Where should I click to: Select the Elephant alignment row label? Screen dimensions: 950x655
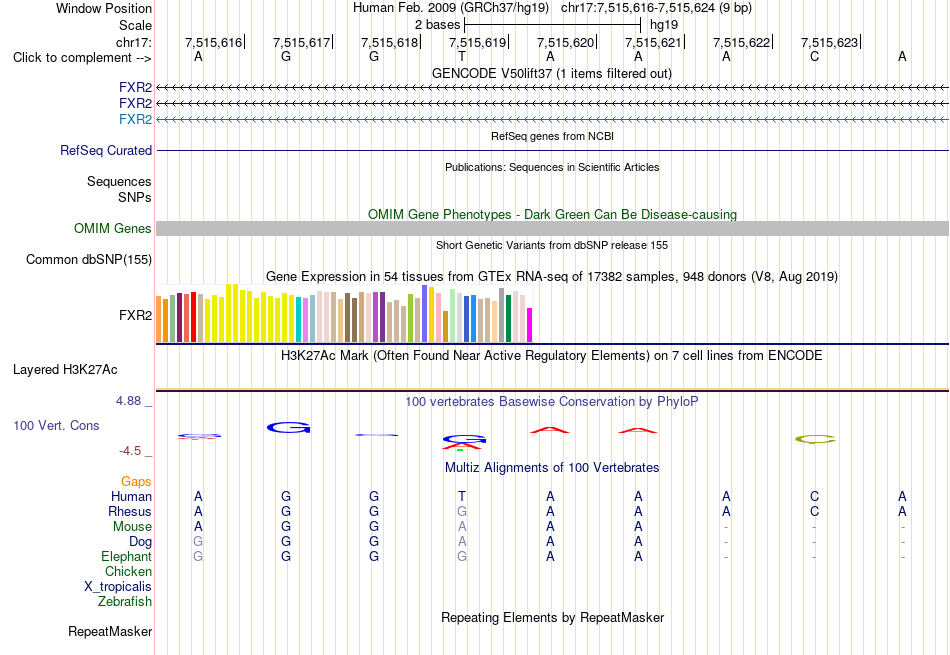tap(126, 556)
